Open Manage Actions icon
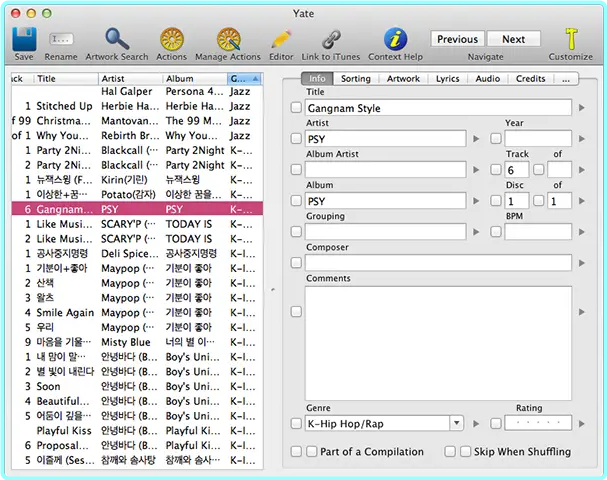The image size is (607, 480). pyautogui.click(x=228, y=39)
